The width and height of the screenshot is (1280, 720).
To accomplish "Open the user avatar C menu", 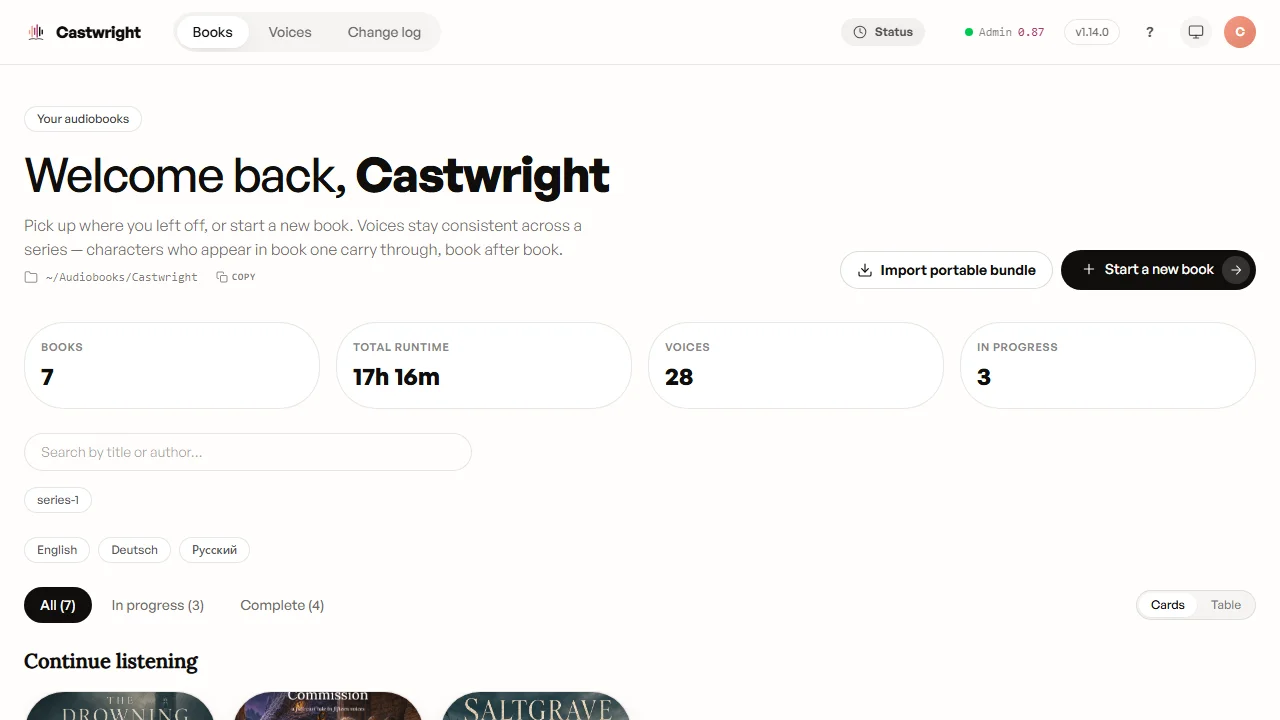I will (x=1240, y=32).
